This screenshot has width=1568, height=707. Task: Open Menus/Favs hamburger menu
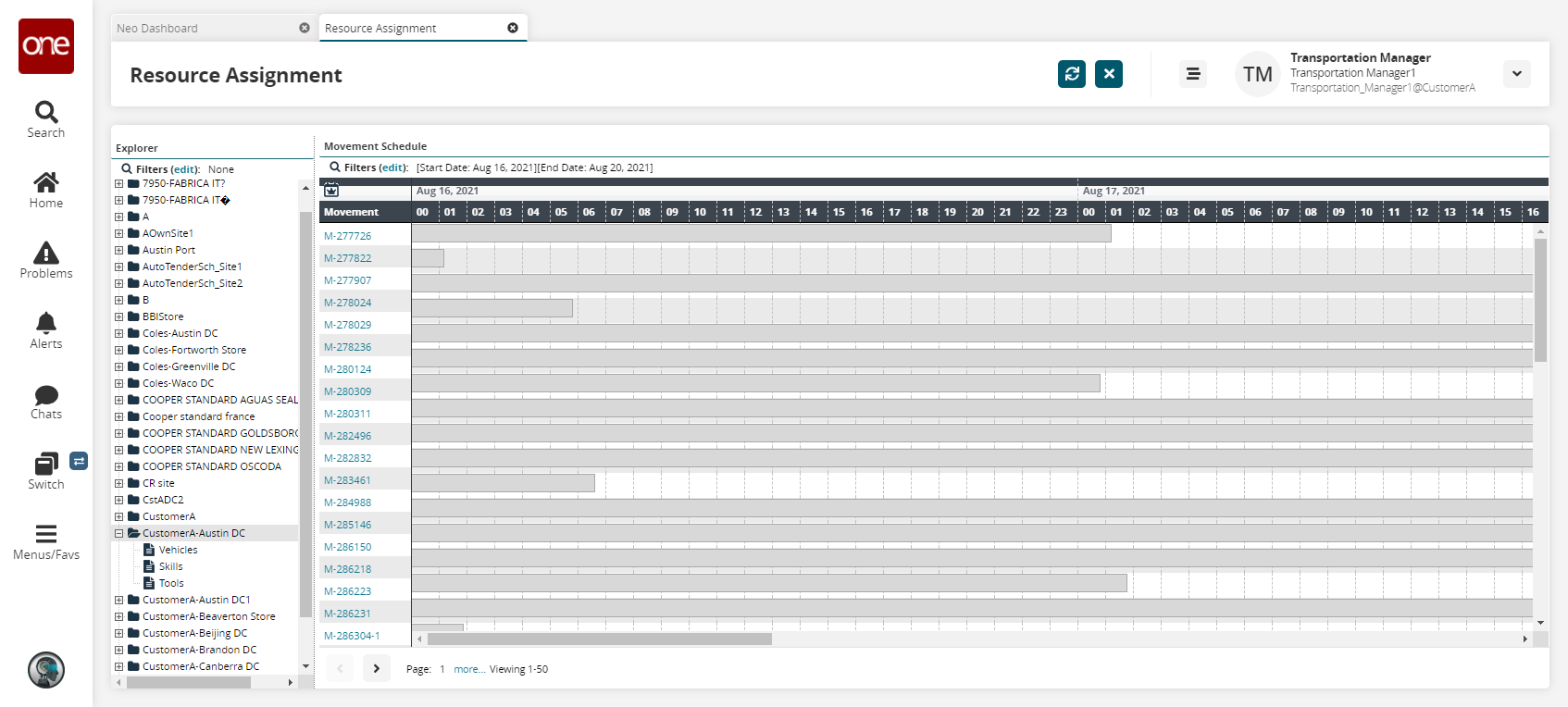46,542
